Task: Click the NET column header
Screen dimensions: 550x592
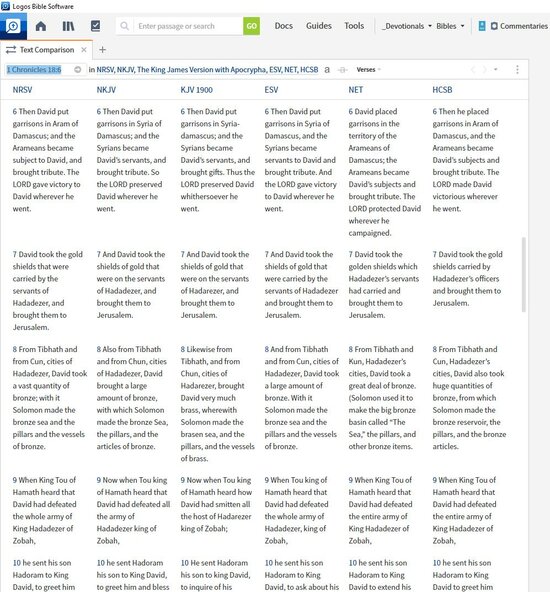Action: (x=356, y=90)
